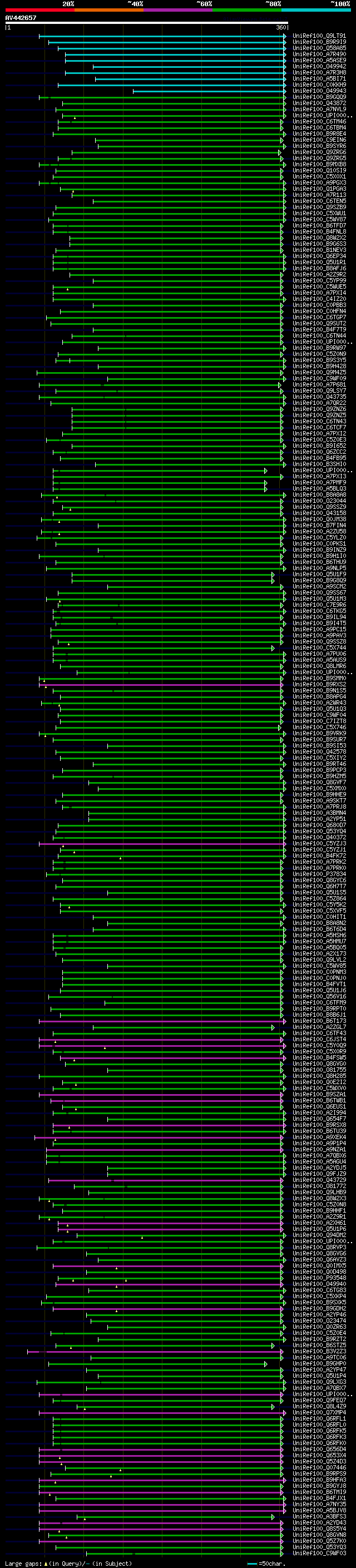
Task: Select the hit label UniRef100_Q42578
Action: (319, 752)
